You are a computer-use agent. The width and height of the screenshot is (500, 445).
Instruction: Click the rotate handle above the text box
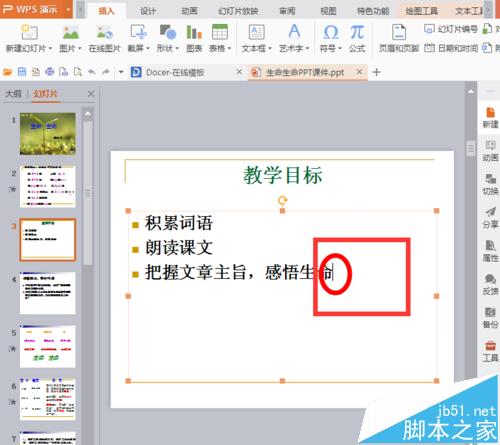click(x=282, y=200)
